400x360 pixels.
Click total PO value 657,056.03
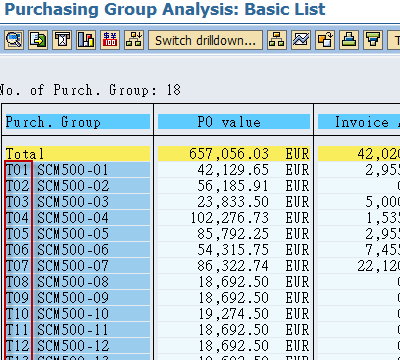(229, 154)
